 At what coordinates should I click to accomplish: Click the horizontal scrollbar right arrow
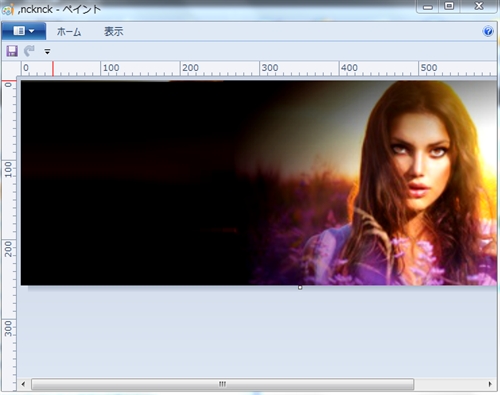(490, 384)
